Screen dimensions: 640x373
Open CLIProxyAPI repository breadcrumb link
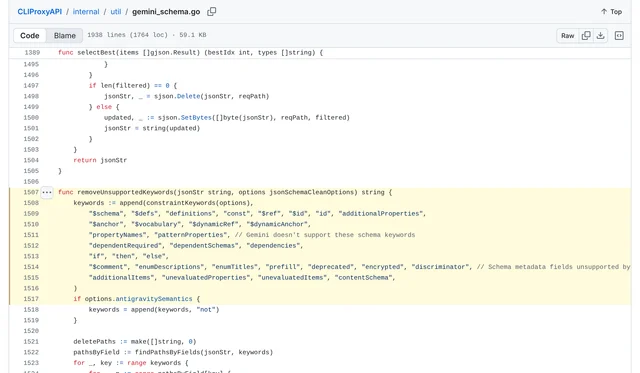pos(40,12)
